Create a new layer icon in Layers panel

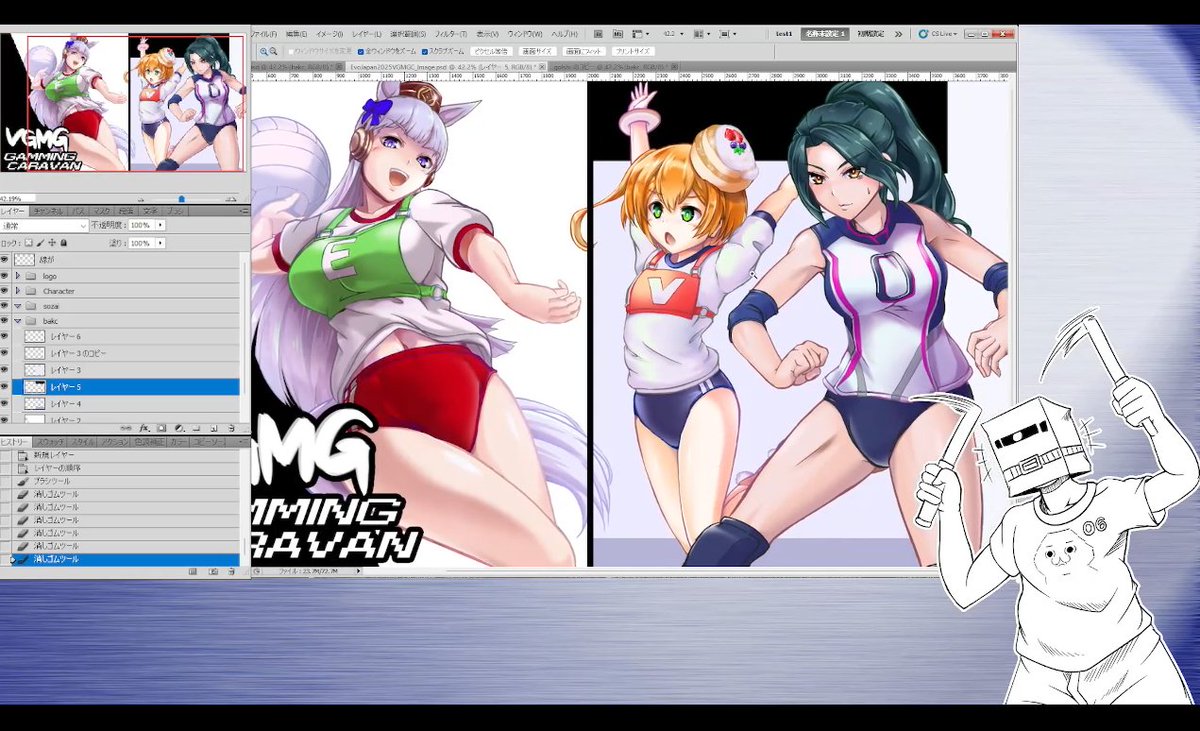(212, 427)
